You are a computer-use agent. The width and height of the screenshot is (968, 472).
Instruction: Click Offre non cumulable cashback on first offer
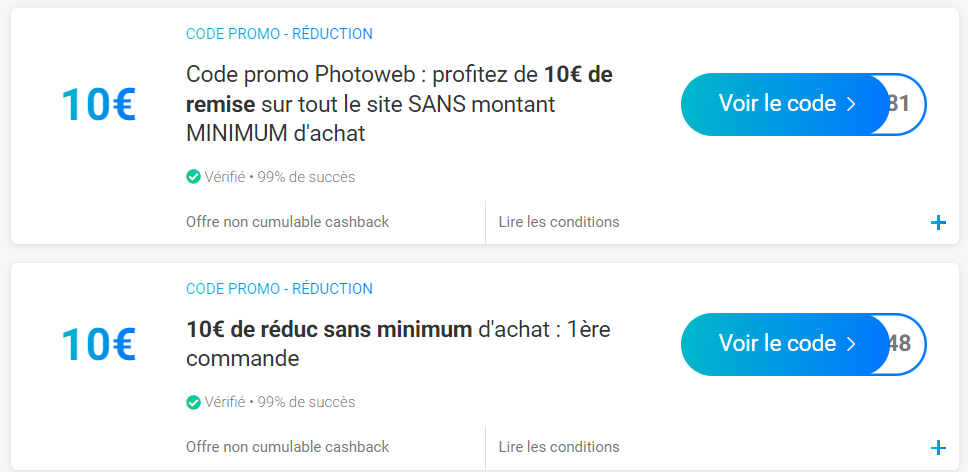click(288, 222)
